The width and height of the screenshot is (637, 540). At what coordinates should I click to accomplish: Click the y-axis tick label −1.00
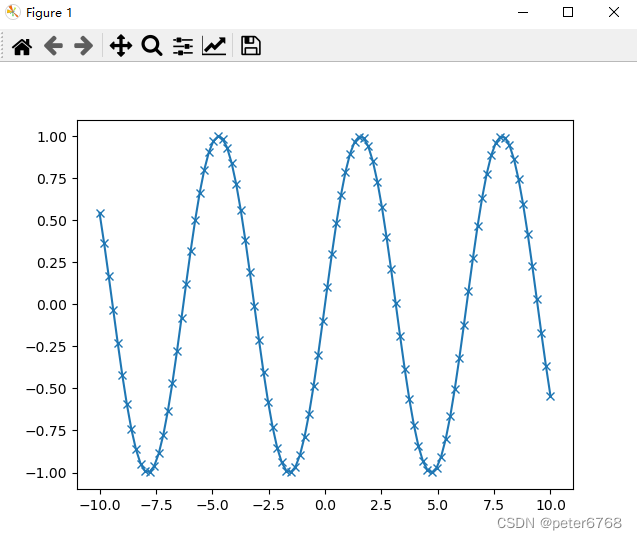click(x=46, y=473)
